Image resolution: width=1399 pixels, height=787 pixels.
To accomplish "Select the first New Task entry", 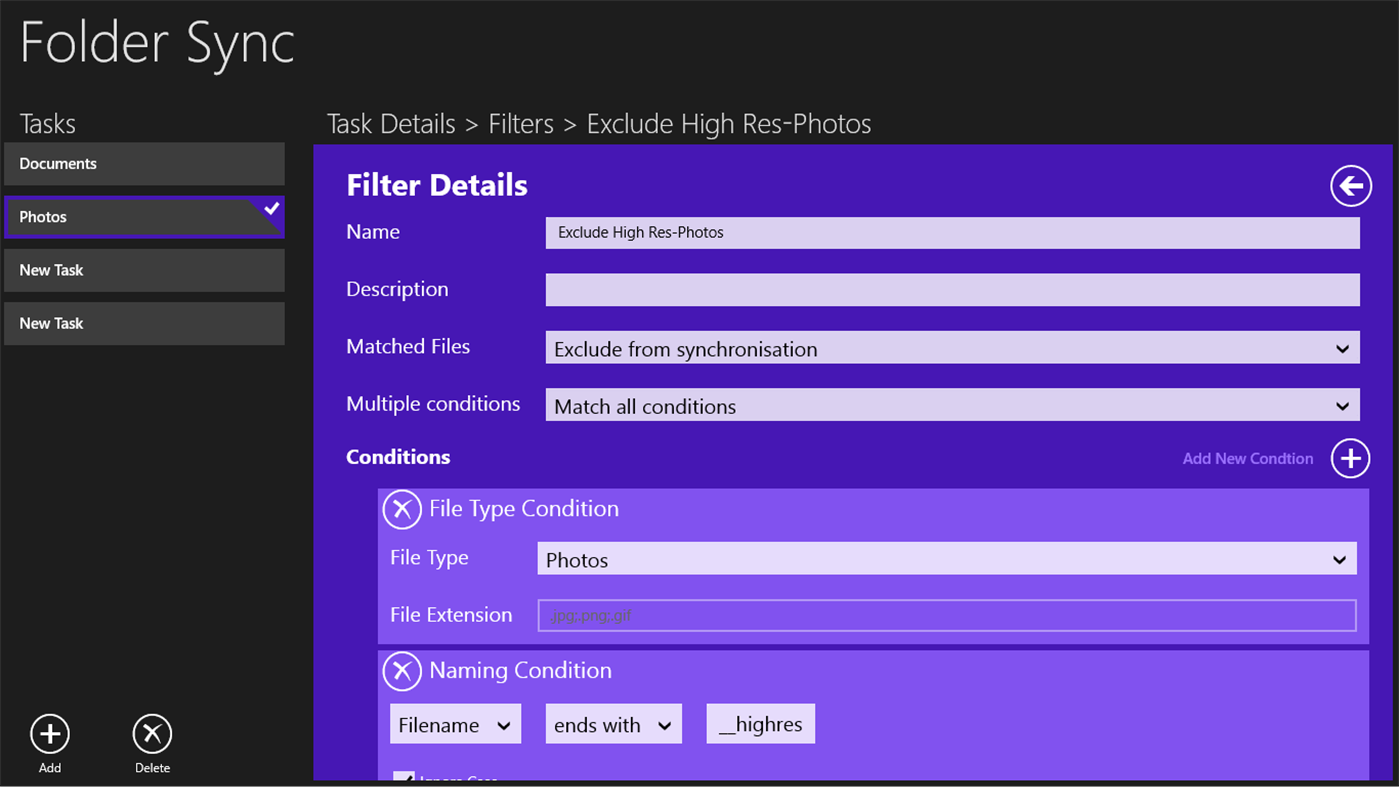I will [144, 269].
